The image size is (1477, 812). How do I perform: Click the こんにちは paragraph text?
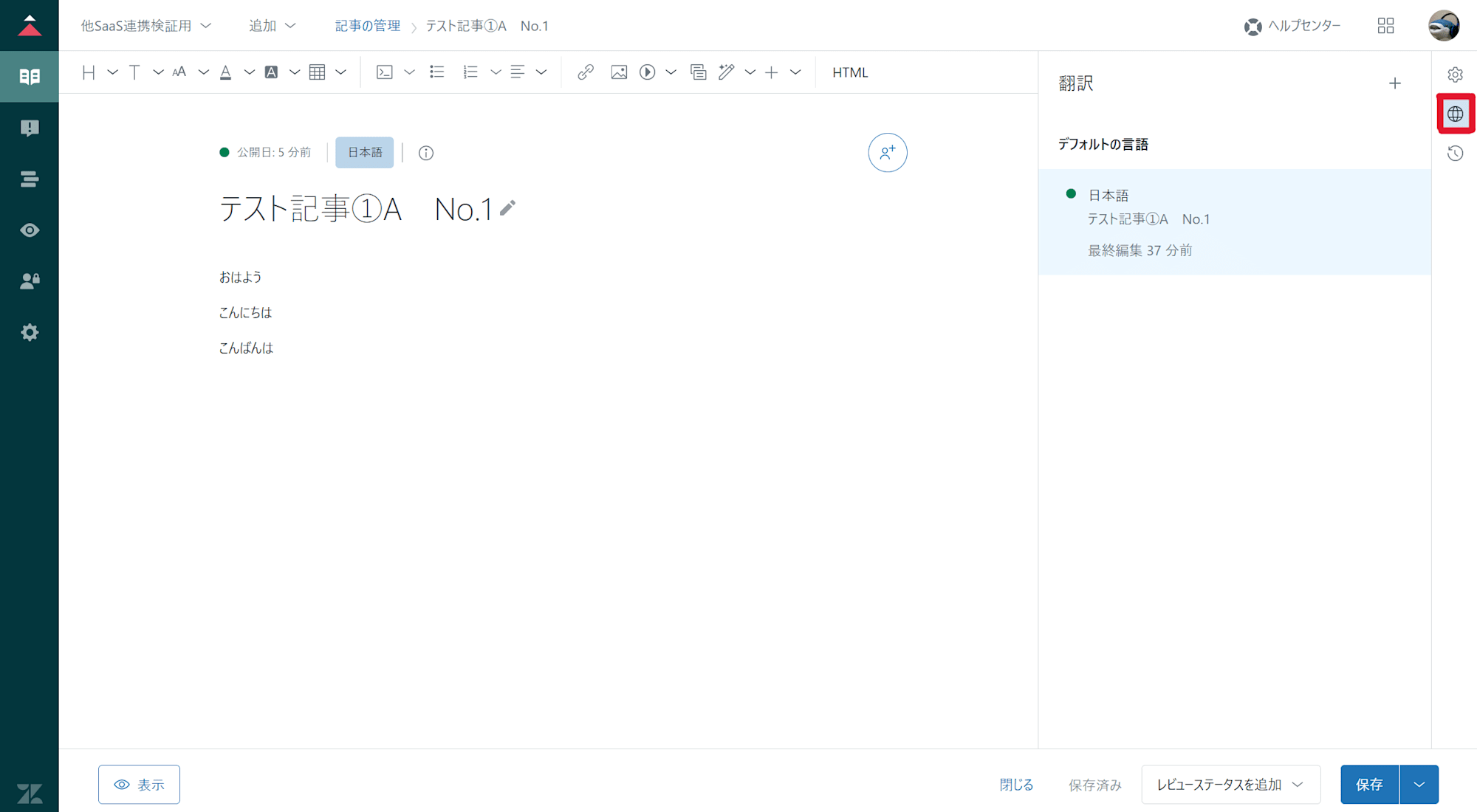pos(245,312)
